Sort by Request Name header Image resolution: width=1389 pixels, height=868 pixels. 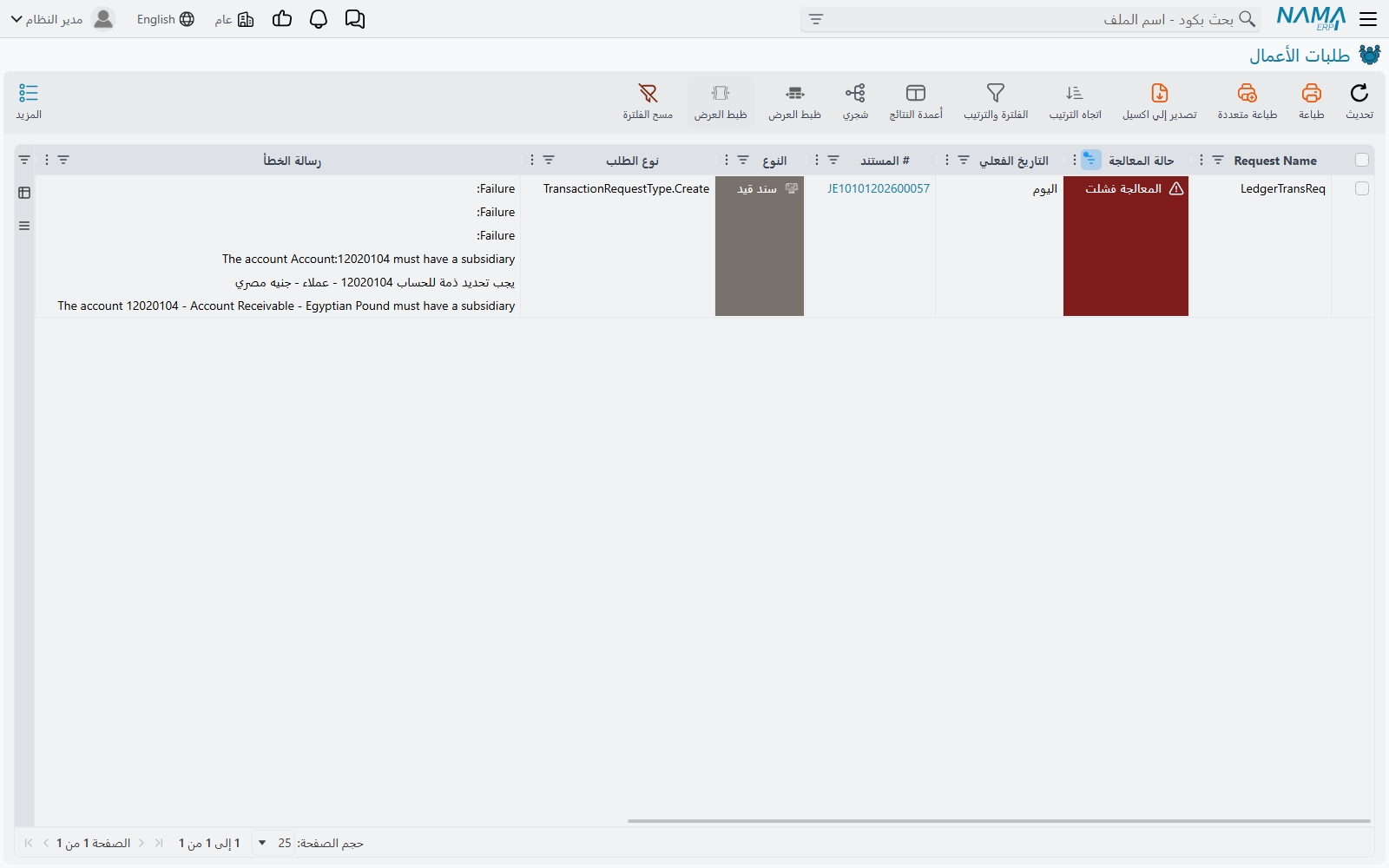(x=1275, y=161)
